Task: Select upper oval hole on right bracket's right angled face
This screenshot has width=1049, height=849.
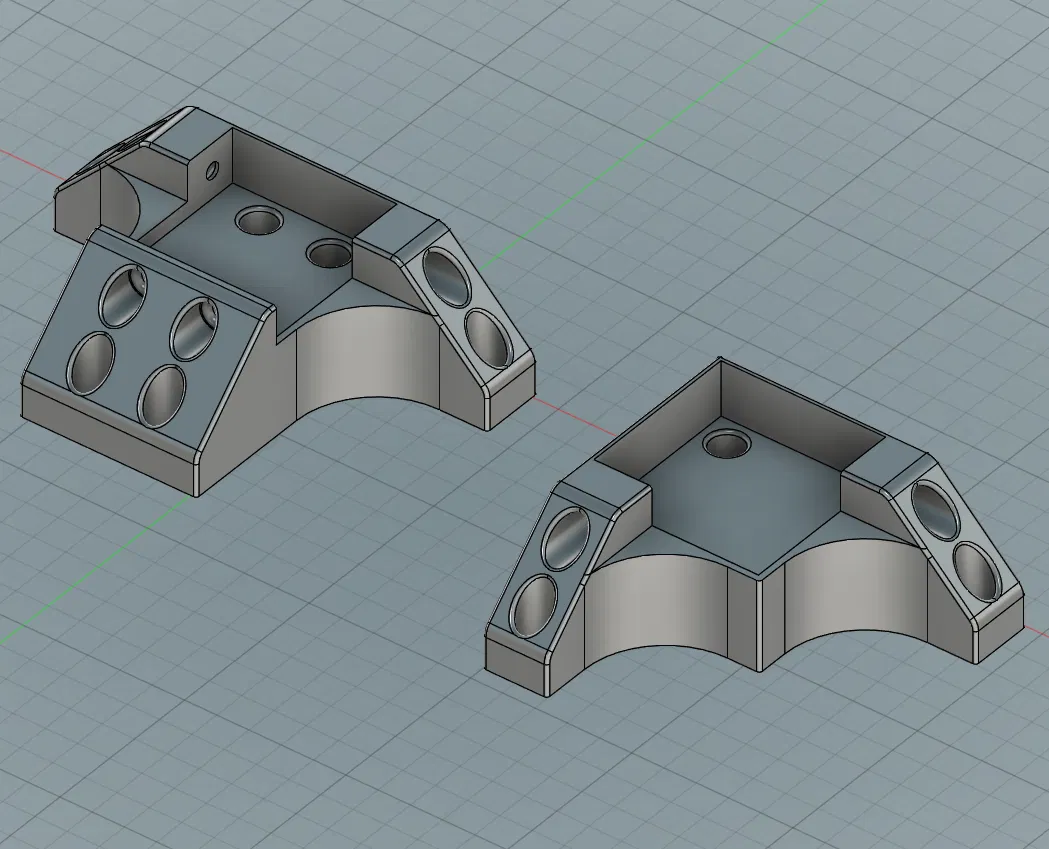Action: [935, 510]
